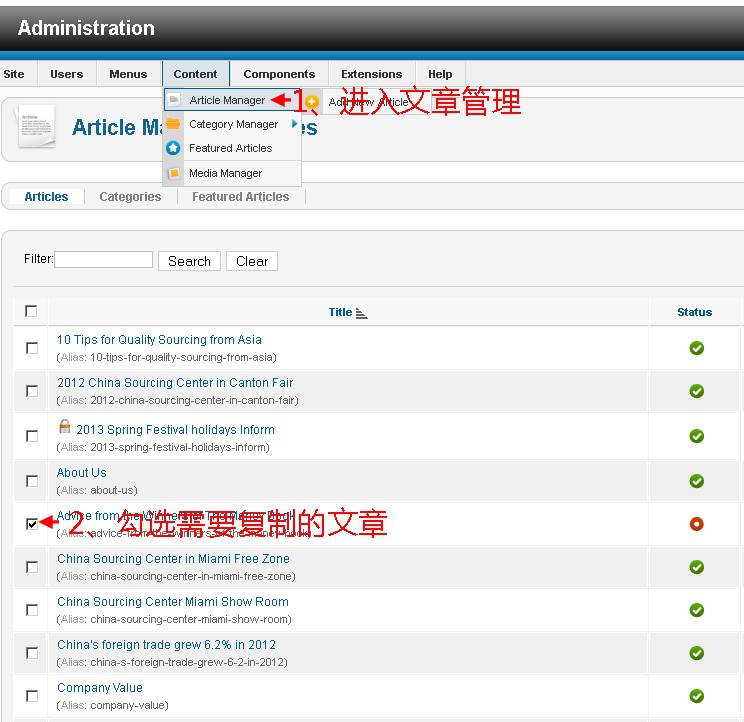Open the Site menu

coord(14,74)
